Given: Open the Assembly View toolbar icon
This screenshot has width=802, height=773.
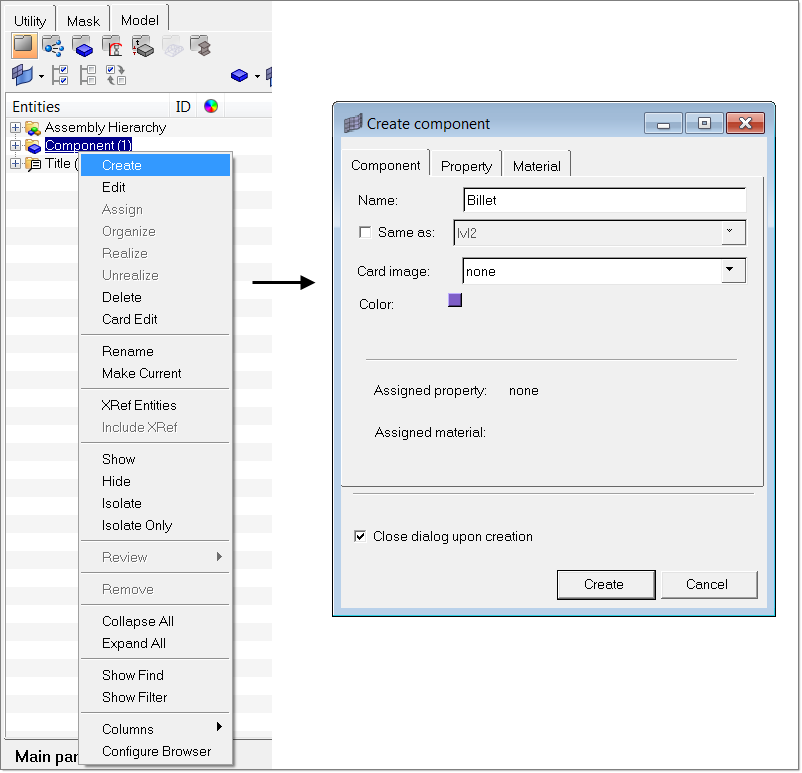Looking at the screenshot, I should pyautogui.click(x=53, y=45).
